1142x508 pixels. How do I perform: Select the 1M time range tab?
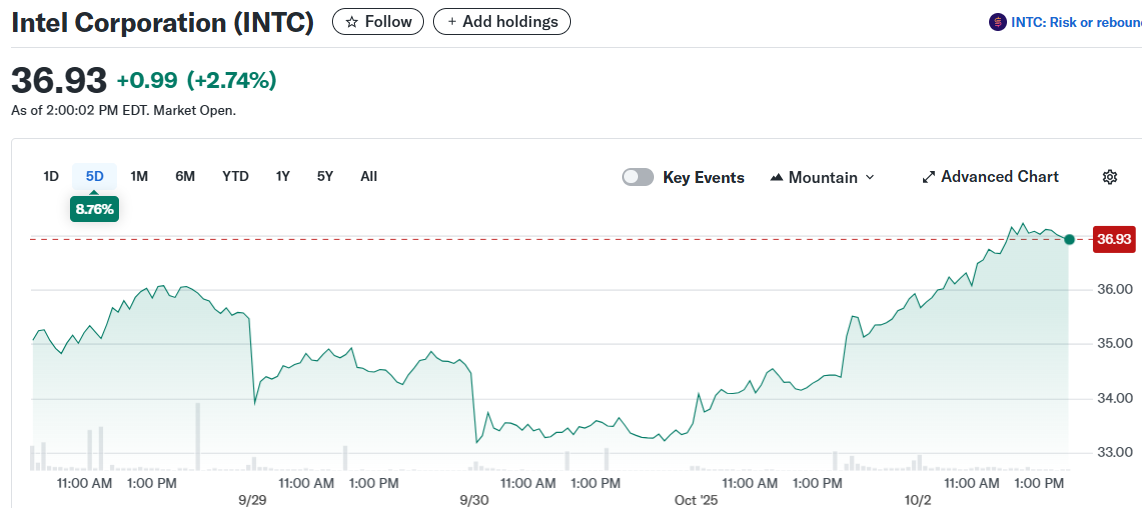[x=139, y=176]
